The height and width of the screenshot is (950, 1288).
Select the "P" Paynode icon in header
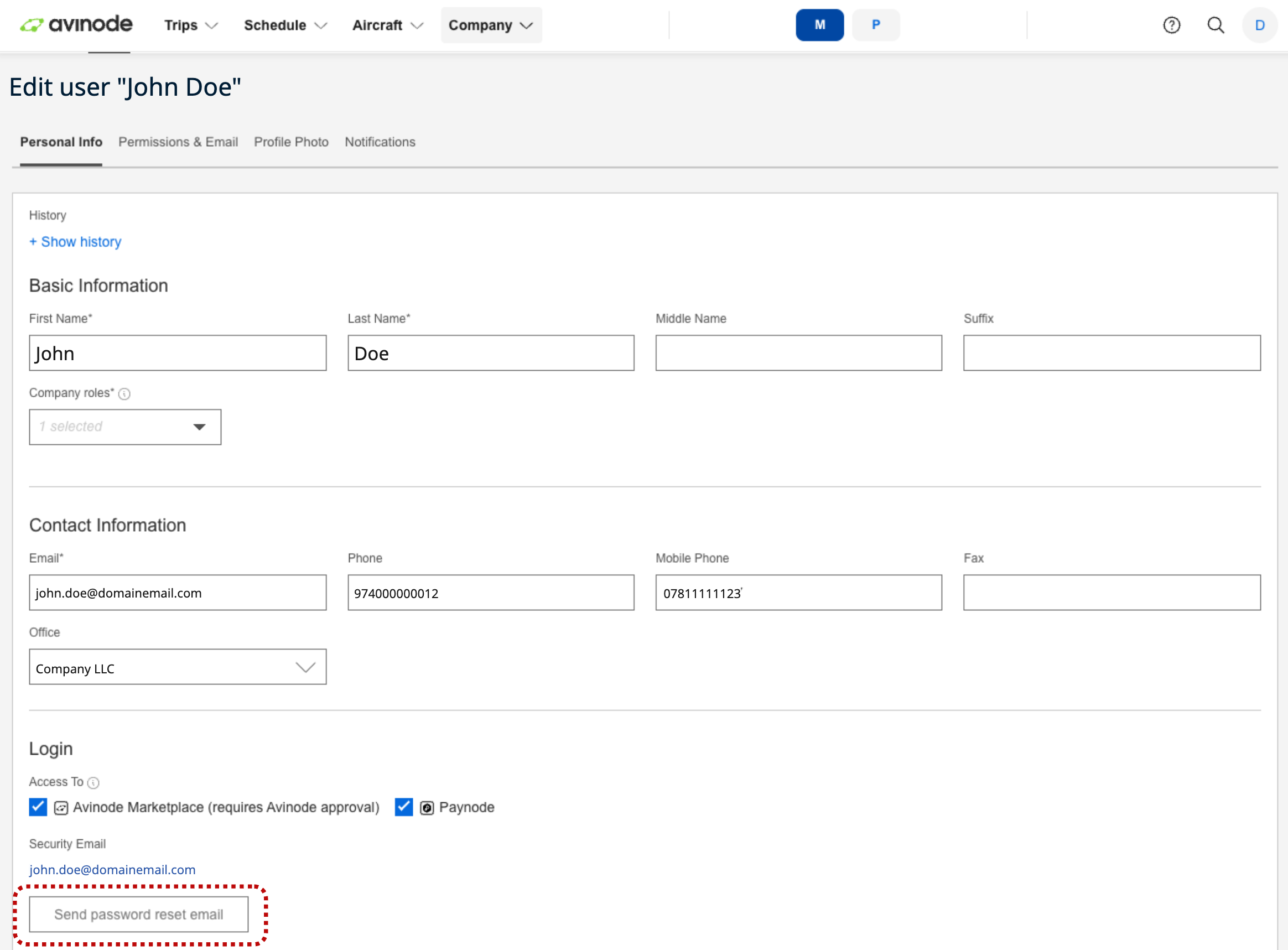point(875,25)
